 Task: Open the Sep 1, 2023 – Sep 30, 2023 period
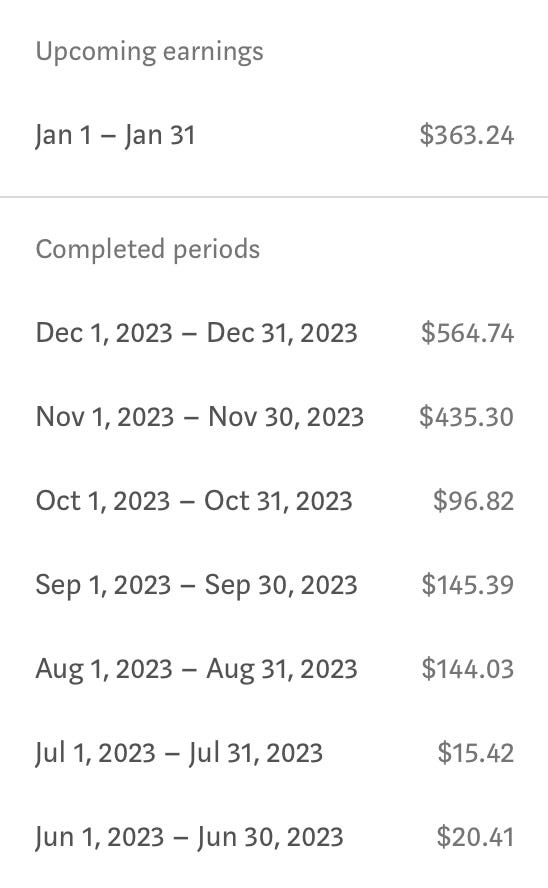274,585
